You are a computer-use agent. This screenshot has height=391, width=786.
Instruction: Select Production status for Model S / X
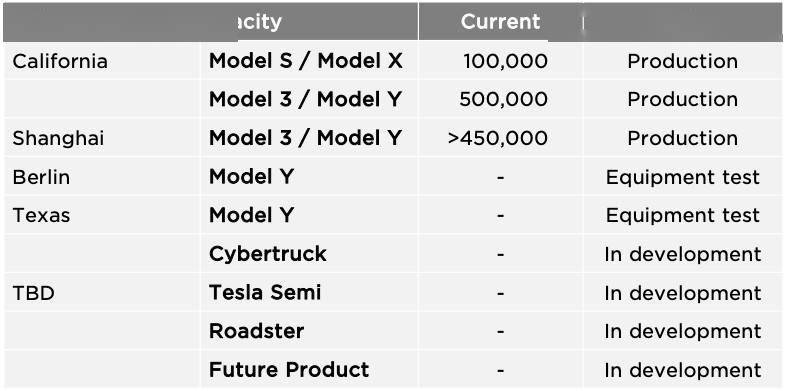(683, 61)
